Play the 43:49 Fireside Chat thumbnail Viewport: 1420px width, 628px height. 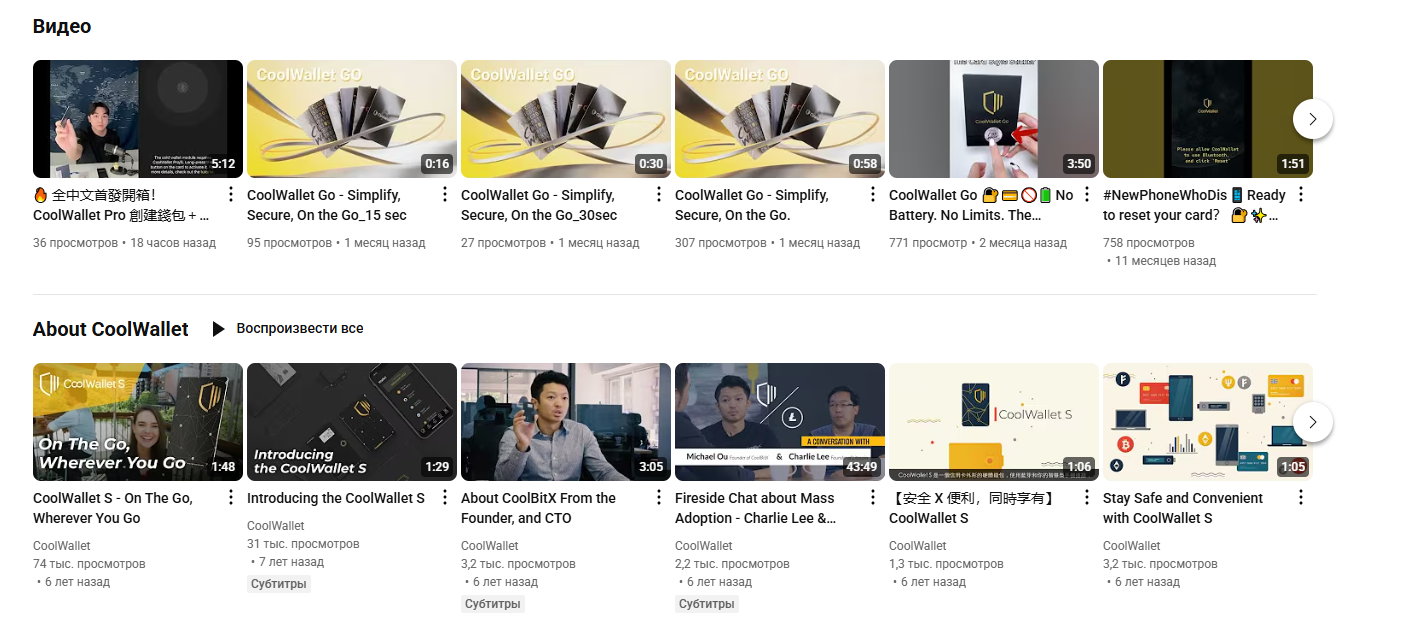pos(779,421)
